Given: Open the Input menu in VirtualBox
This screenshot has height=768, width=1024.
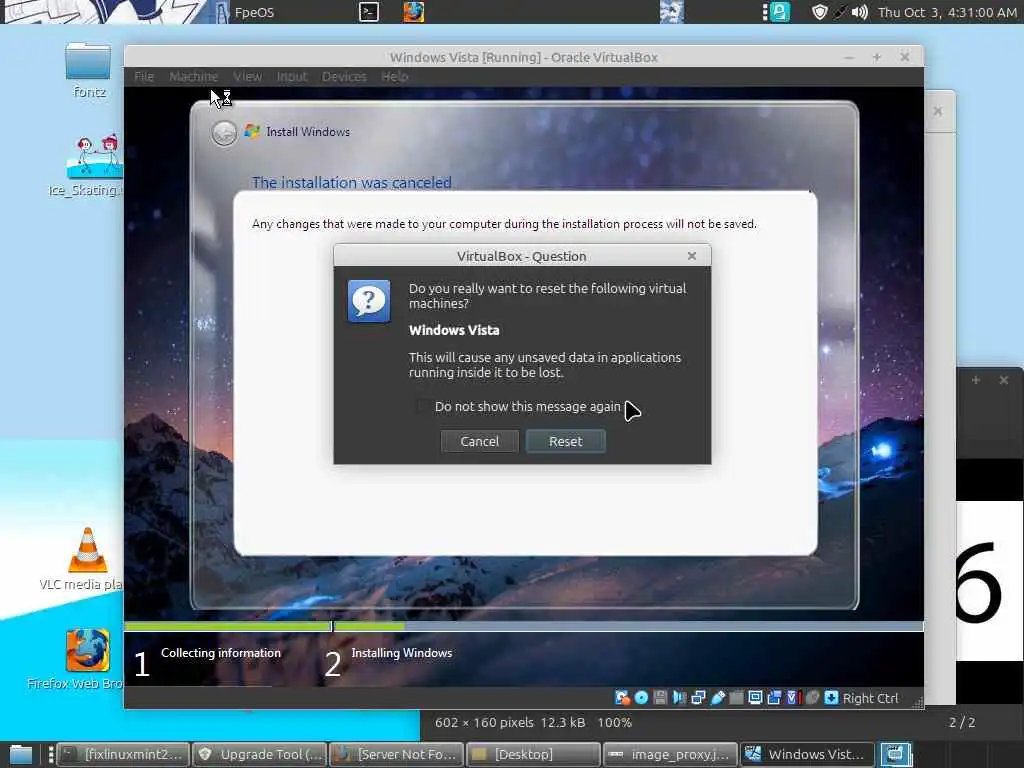Looking at the screenshot, I should pos(291,76).
